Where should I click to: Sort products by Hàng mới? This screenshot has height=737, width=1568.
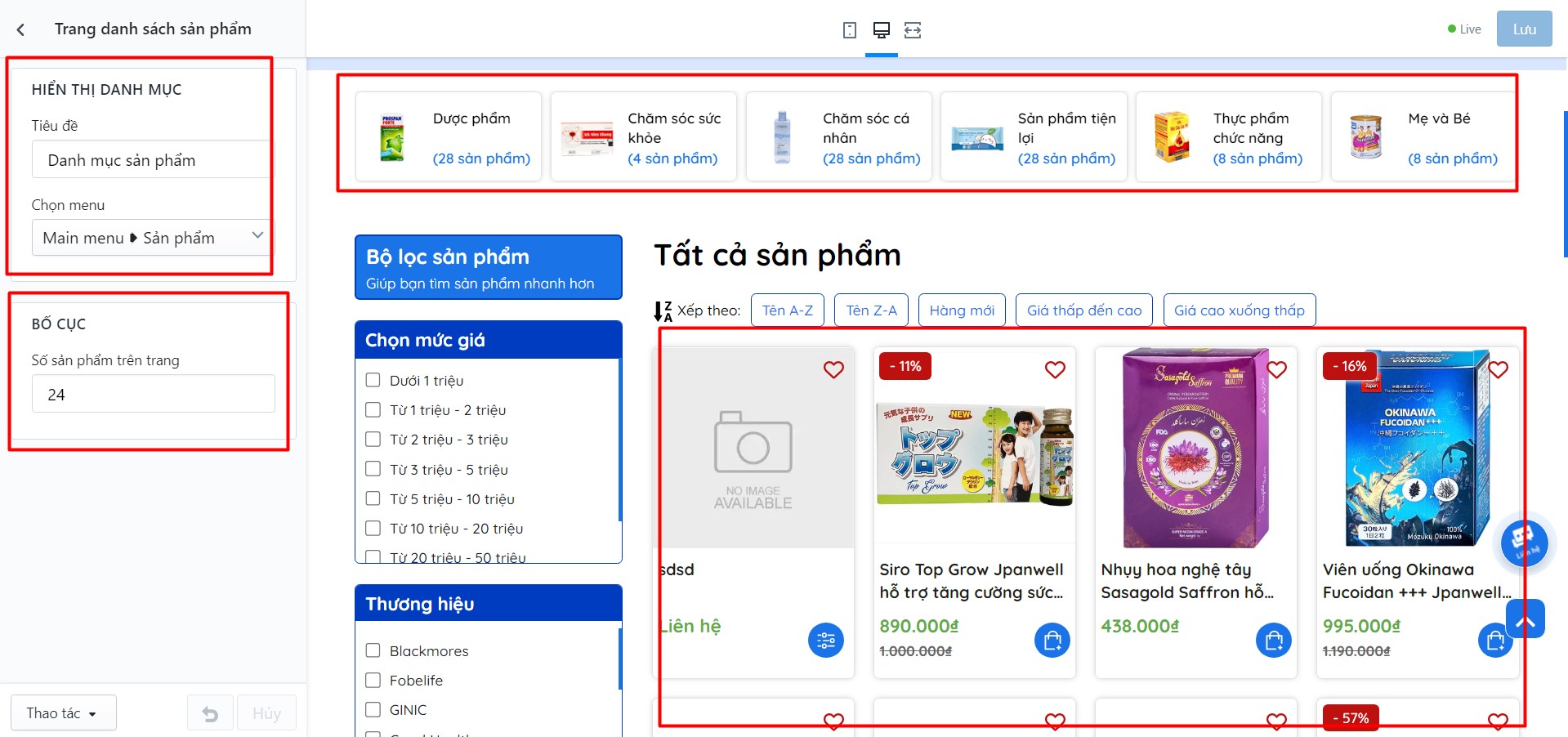pyautogui.click(x=962, y=310)
